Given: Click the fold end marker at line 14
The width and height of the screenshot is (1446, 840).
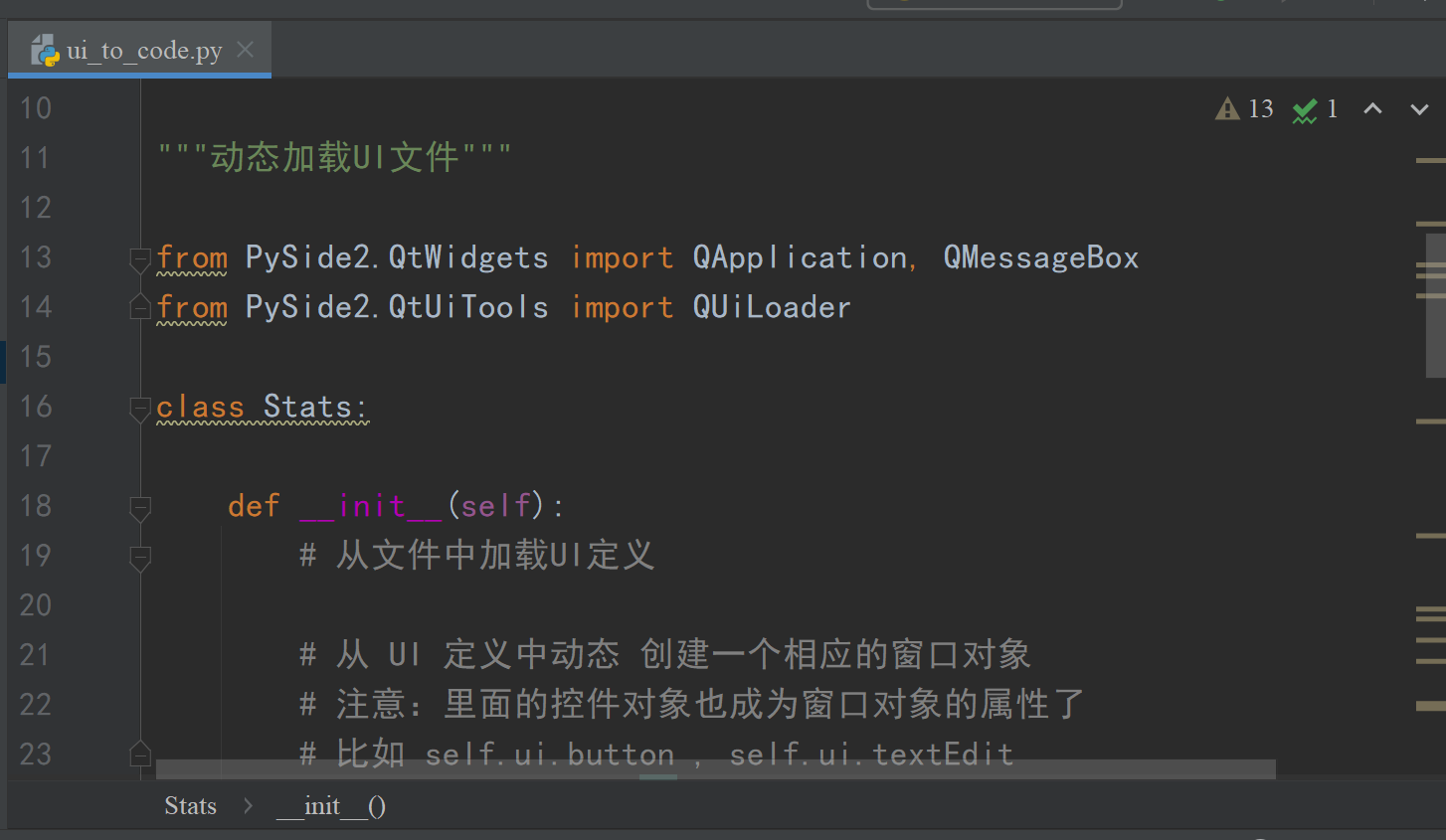Looking at the screenshot, I should [x=140, y=306].
